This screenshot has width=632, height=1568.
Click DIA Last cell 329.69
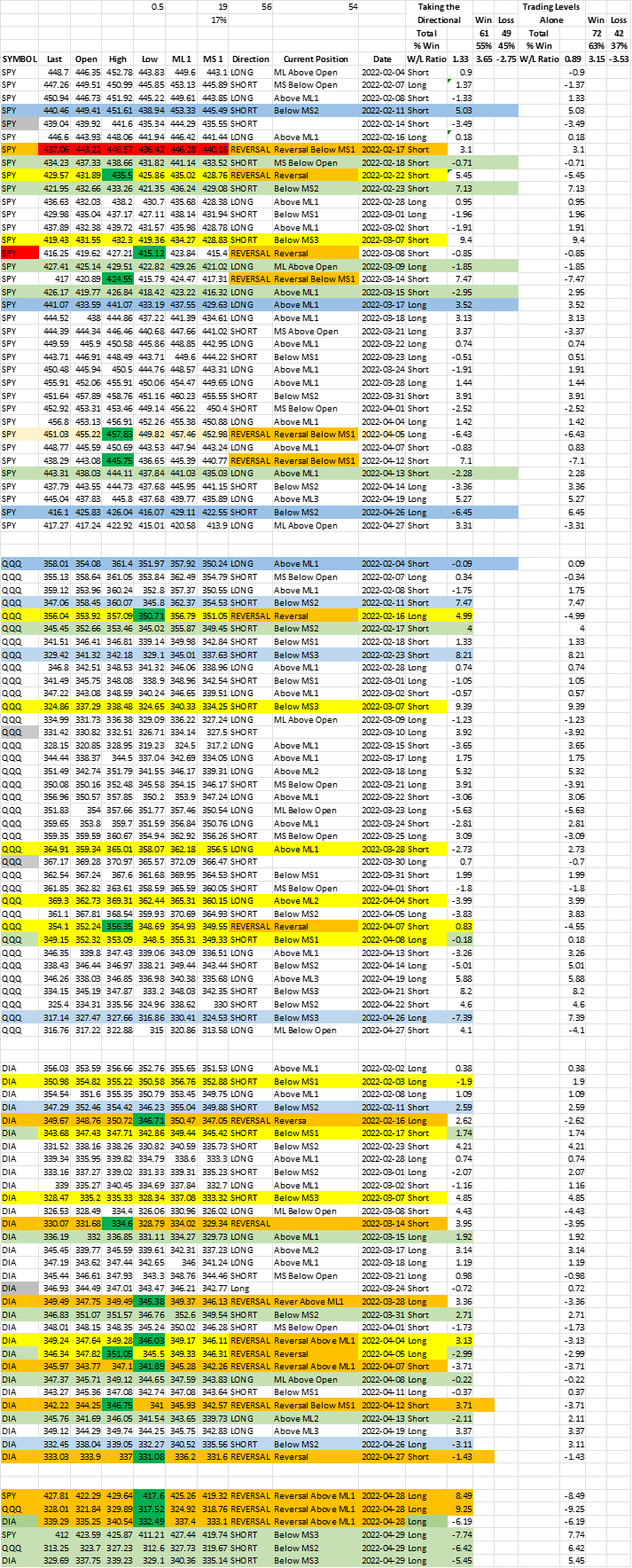[56, 1561]
